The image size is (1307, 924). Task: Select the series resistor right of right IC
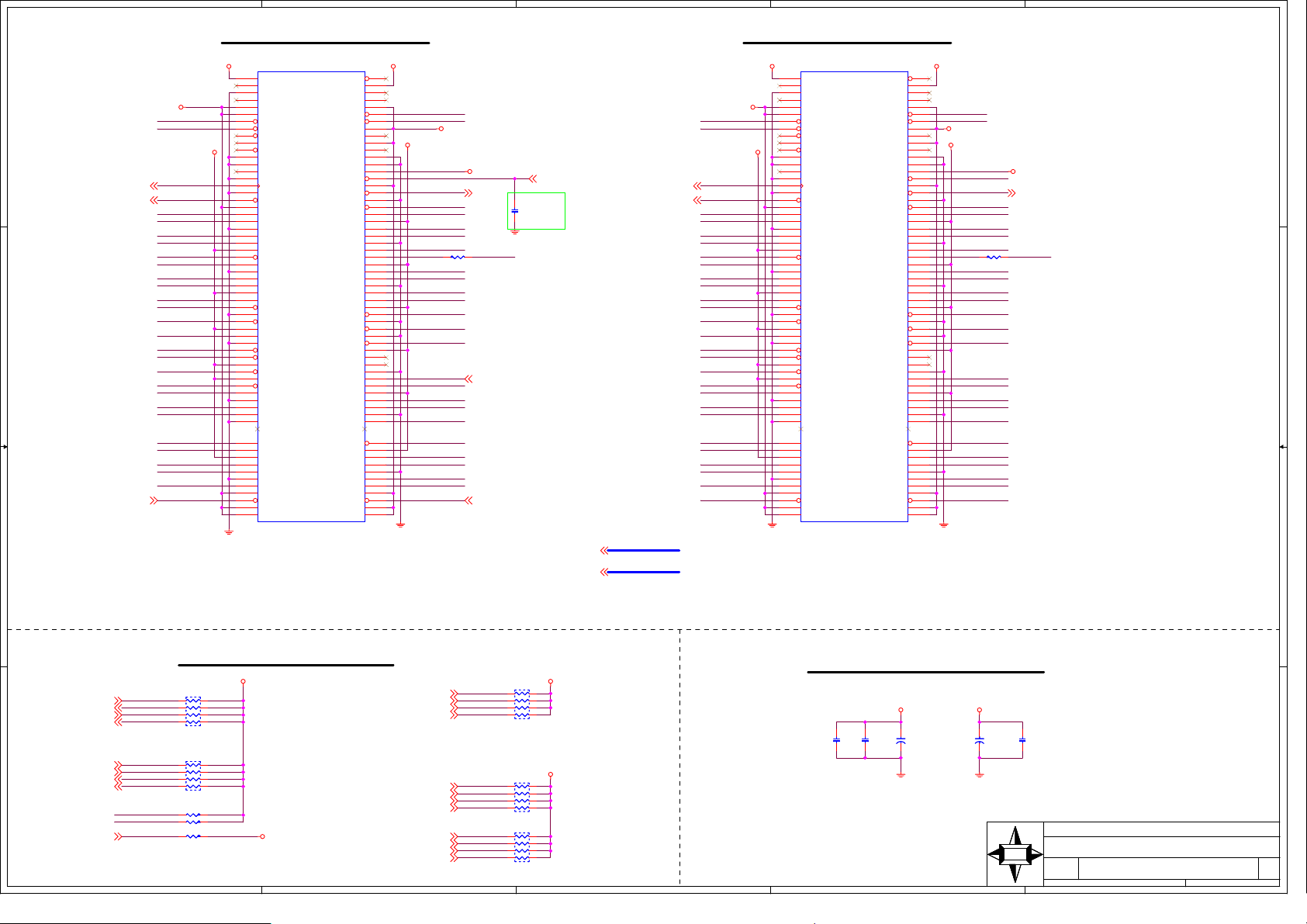tap(994, 257)
